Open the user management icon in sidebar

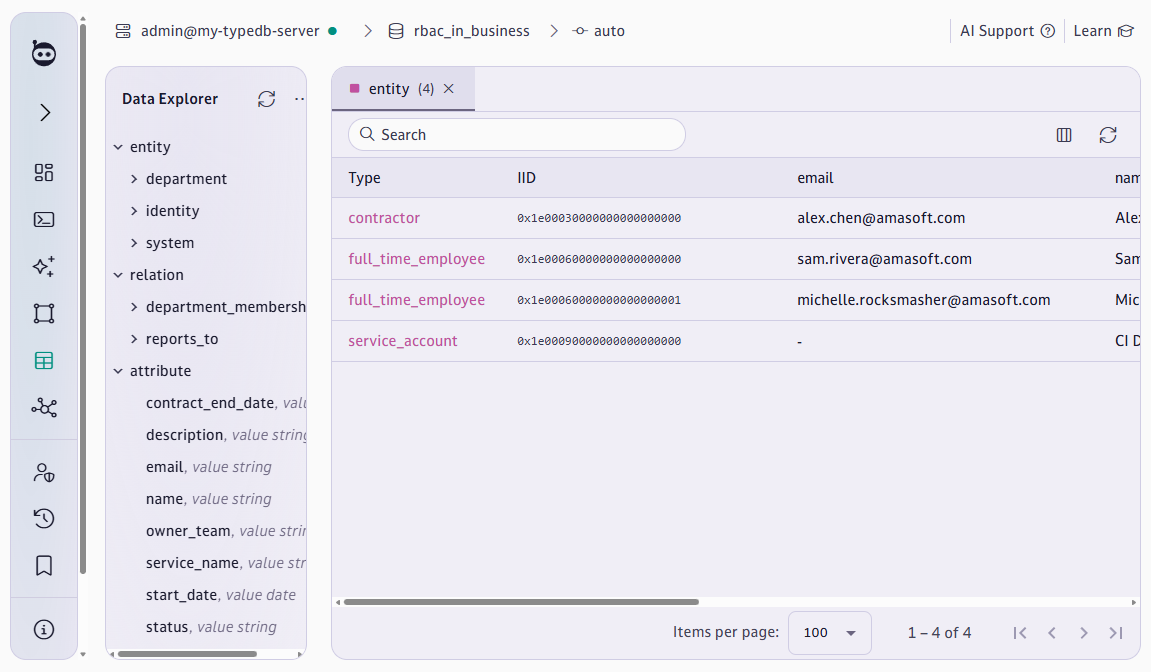(44, 472)
